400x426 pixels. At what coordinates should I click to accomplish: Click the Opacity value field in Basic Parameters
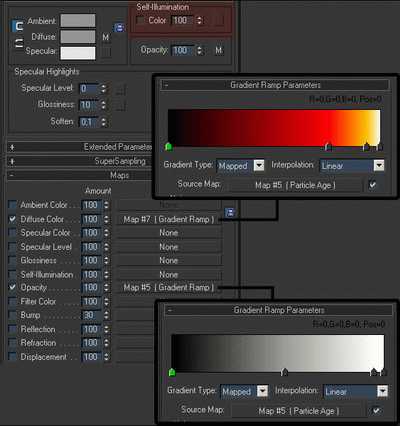pos(183,50)
